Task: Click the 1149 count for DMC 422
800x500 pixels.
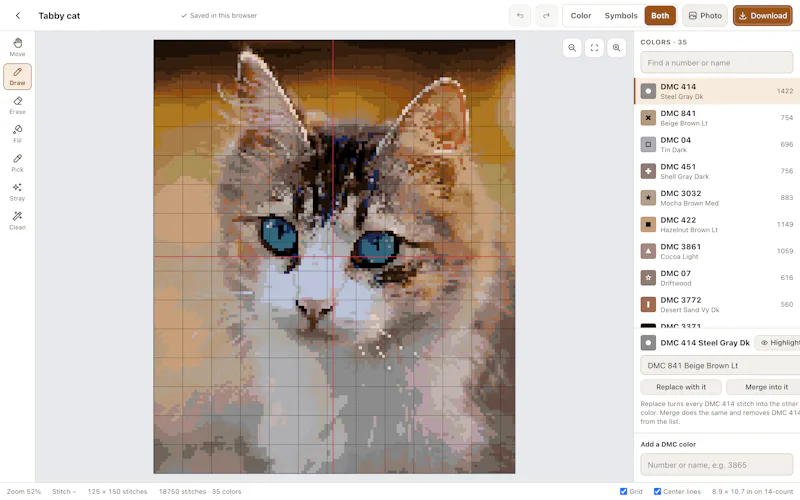Action: click(x=785, y=224)
